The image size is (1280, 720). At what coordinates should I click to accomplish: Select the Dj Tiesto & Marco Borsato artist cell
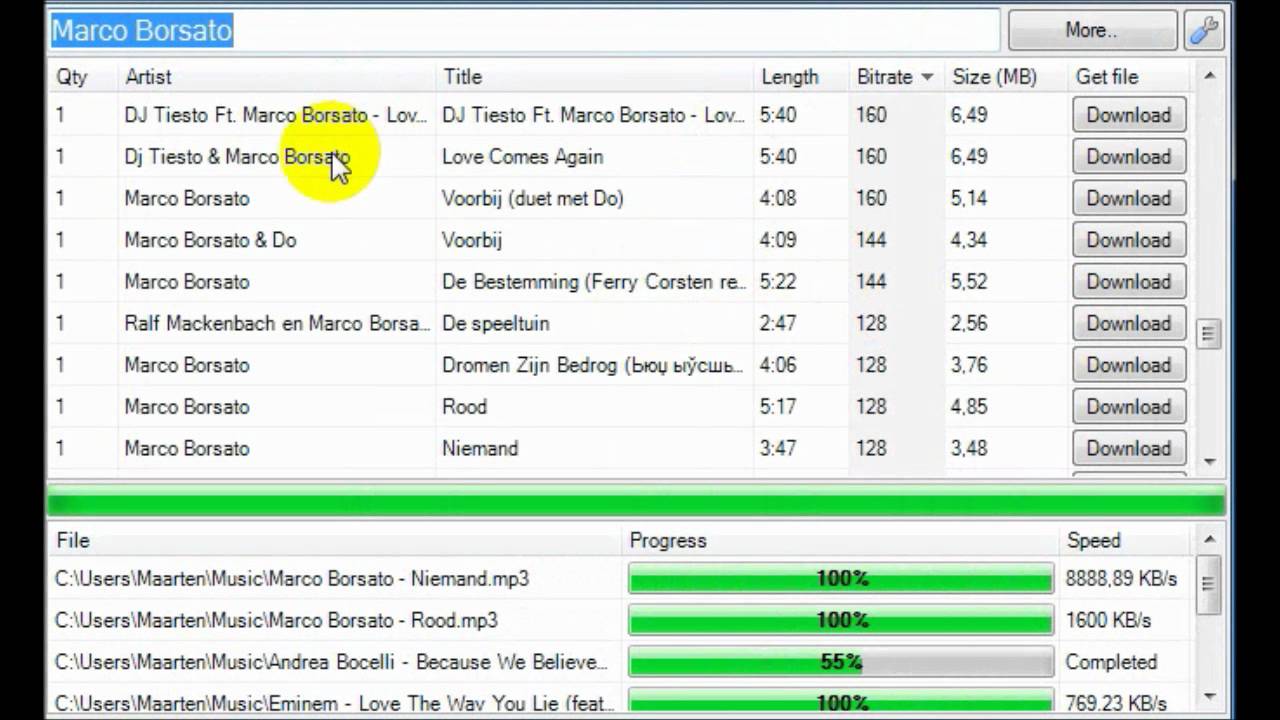(x=237, y=157)
